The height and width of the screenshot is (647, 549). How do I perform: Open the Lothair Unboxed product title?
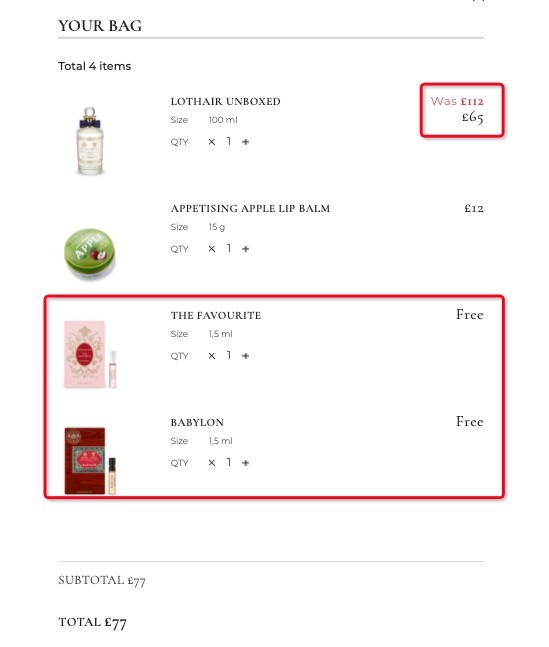(225, 102)
